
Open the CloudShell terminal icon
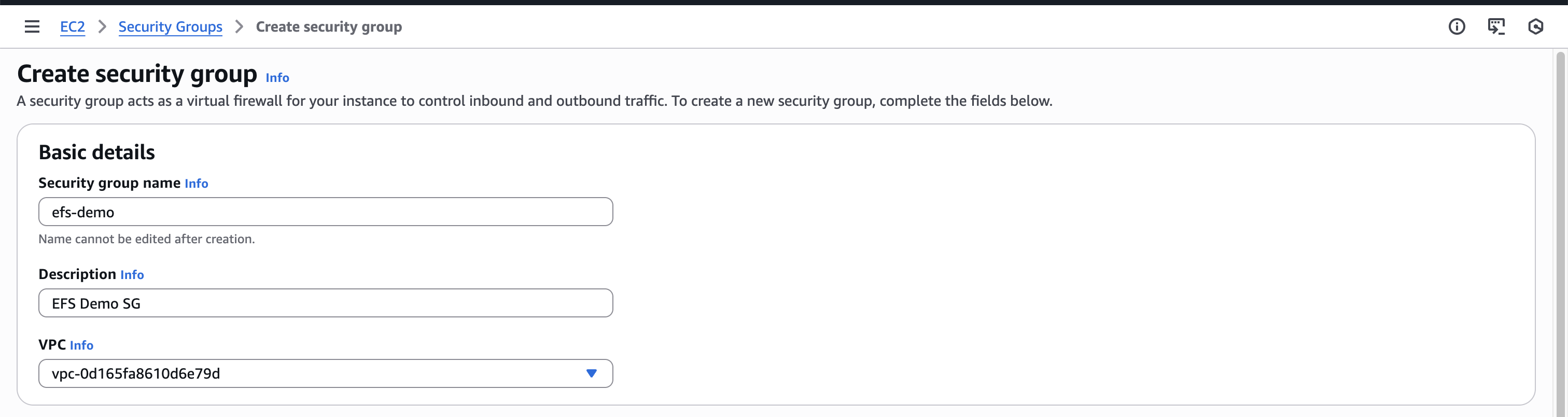[x=1495, y=27]
